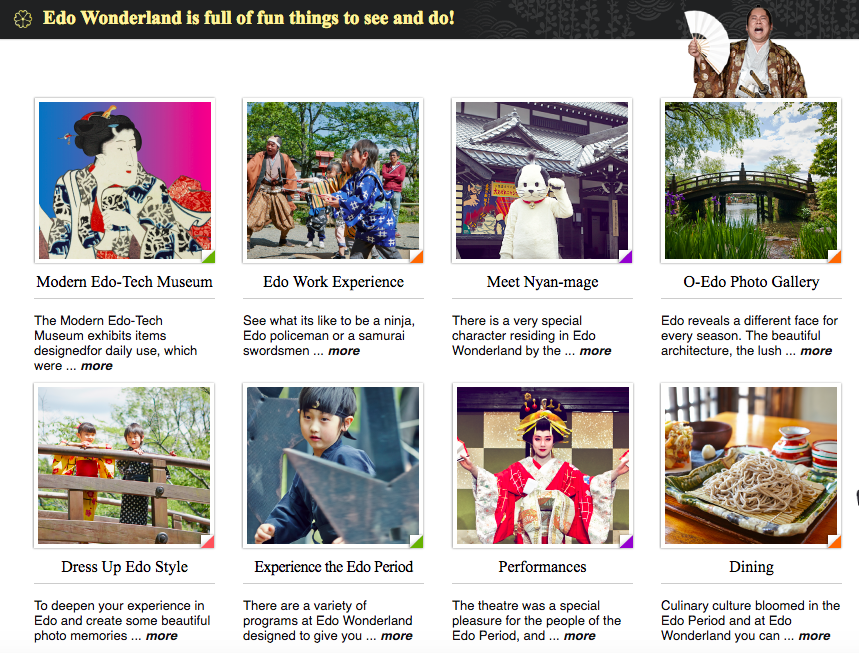Open the Modern Edo-Tech Museum thumbnail
Image resolution: width=859 pixels, height=653 pixels.
(x=124, y=180)
